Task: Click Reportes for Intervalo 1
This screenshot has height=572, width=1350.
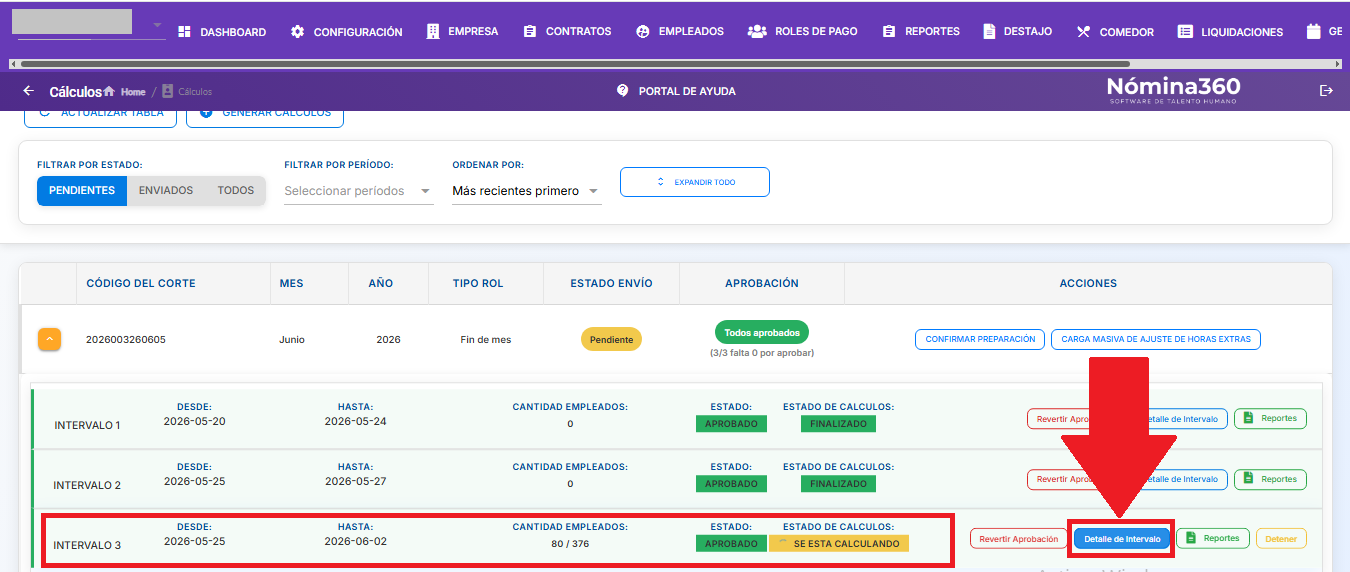Action: click(1270, 418)
